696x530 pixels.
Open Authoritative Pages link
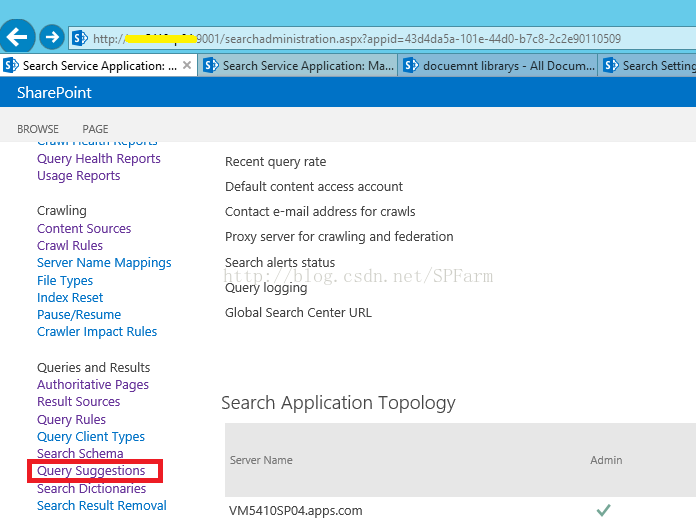[x=93, y=385]
